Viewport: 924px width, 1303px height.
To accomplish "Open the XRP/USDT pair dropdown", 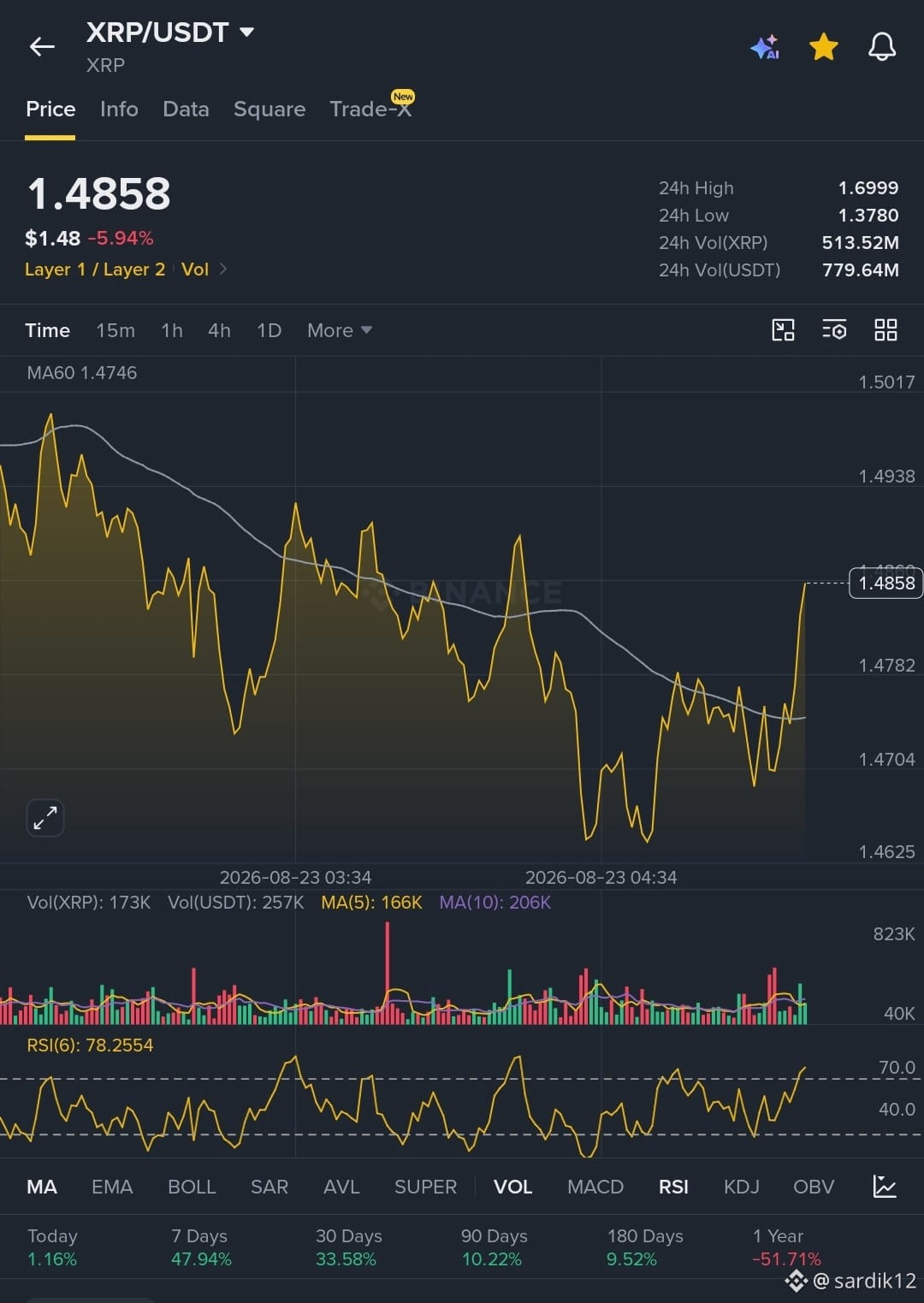I will [247, 33].
